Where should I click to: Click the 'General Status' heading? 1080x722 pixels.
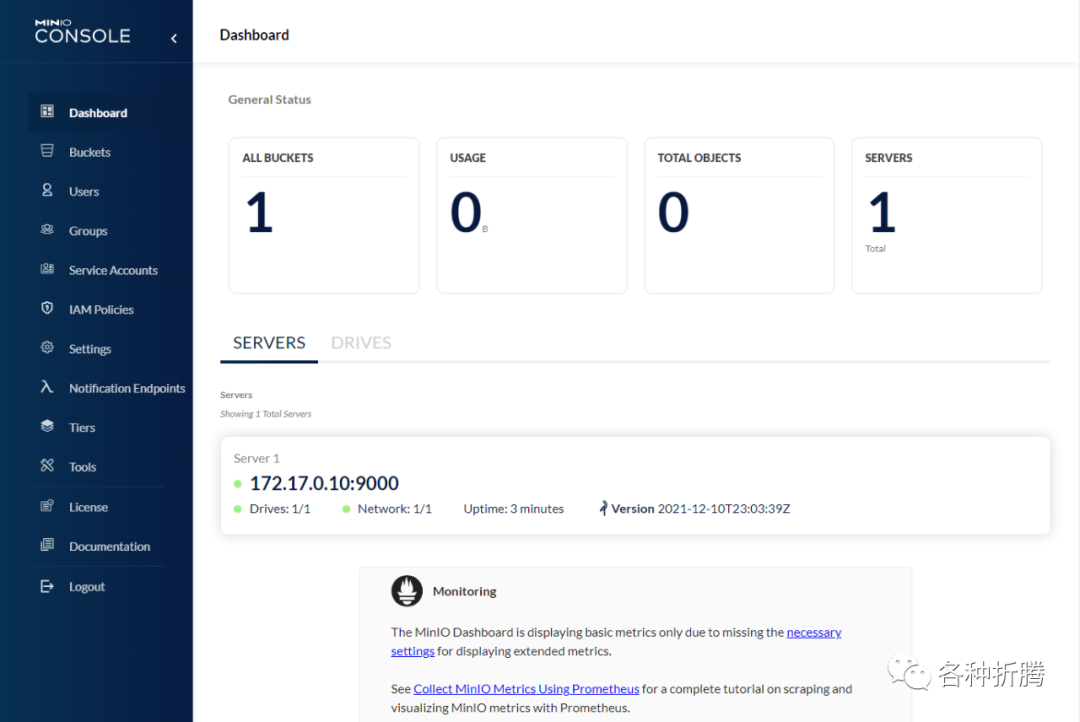tap(269, 99)
